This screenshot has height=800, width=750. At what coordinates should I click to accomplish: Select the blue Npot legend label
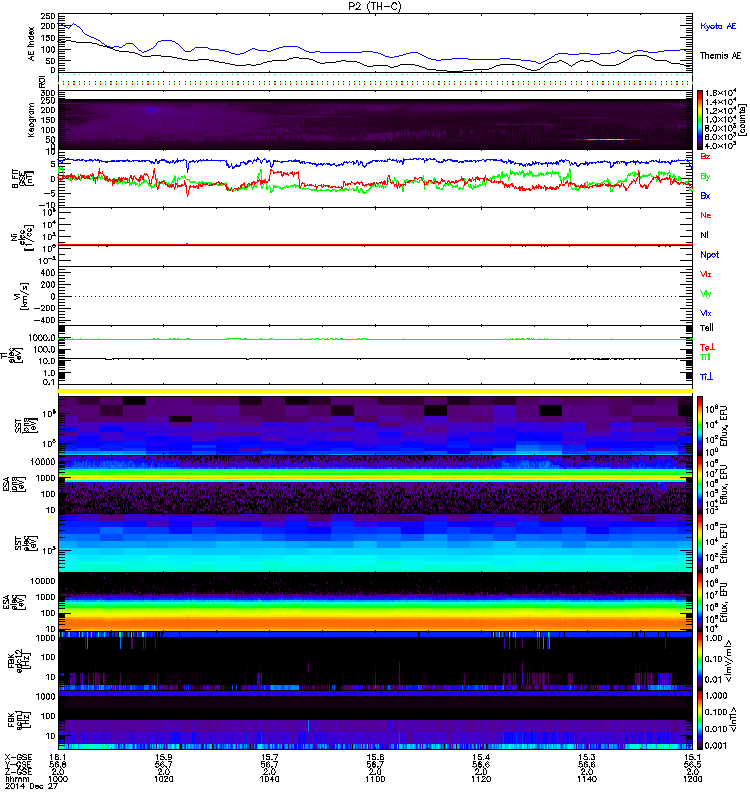[x=709, y=255]
